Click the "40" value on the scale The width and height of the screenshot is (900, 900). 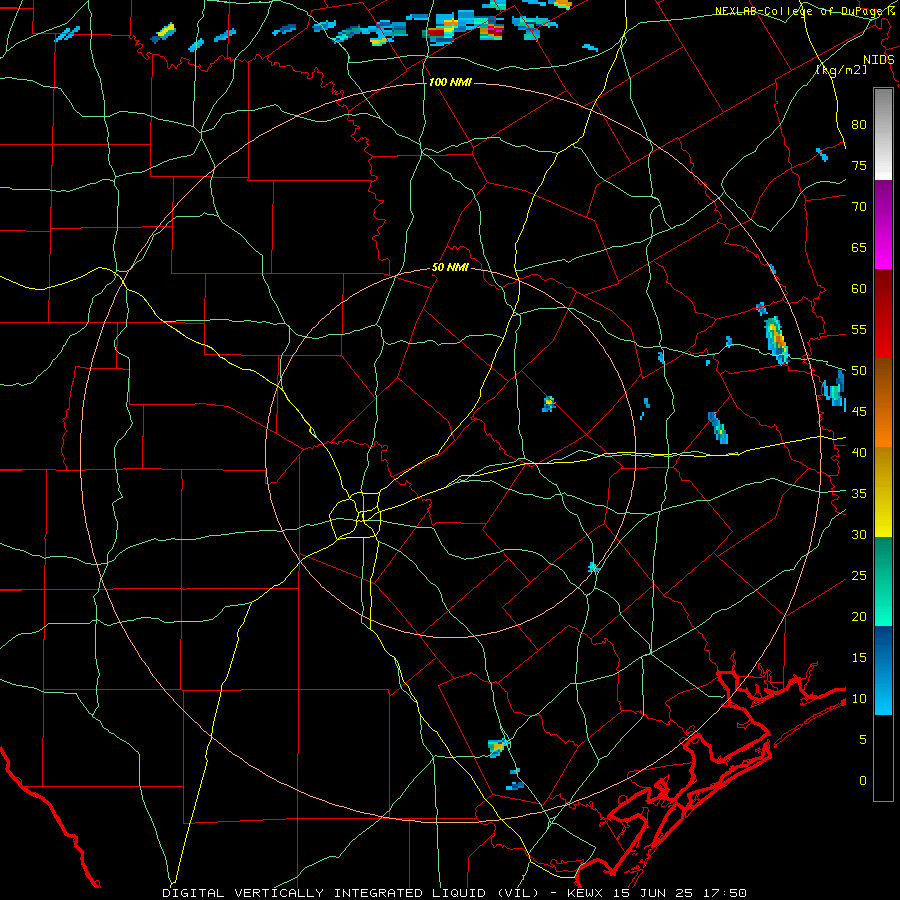859,452
